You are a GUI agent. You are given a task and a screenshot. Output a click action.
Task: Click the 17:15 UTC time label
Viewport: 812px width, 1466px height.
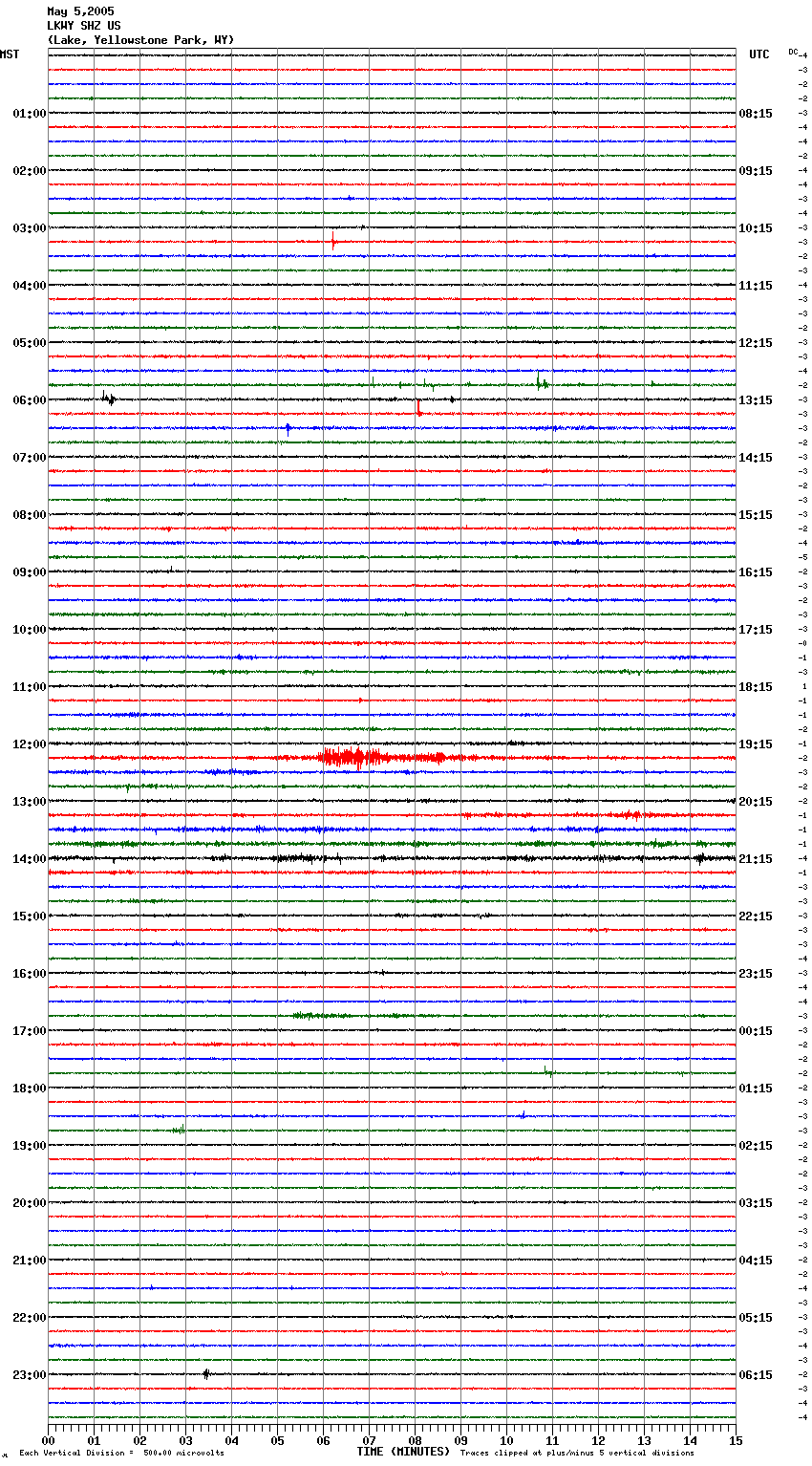pyautogui.click(x=756, y=630)
